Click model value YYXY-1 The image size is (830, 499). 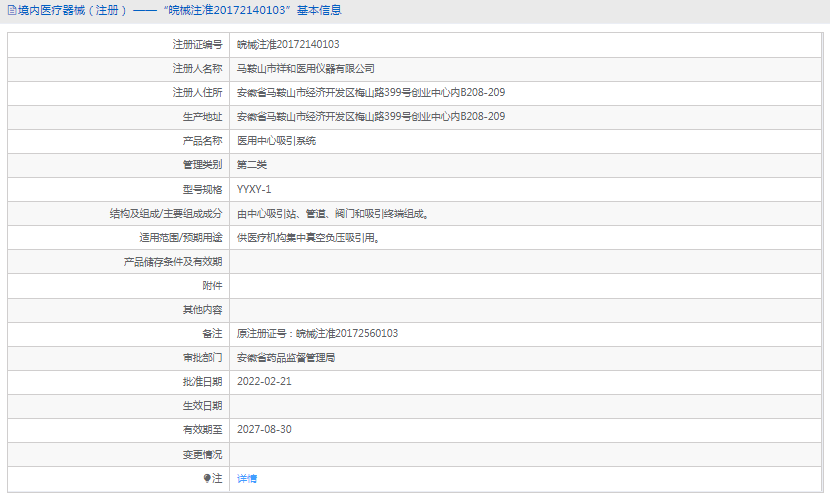[254, 189]
